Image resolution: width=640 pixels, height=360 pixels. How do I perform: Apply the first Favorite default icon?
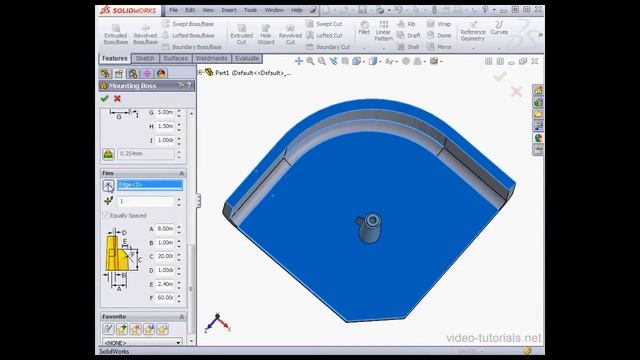[x=108, y=329]
